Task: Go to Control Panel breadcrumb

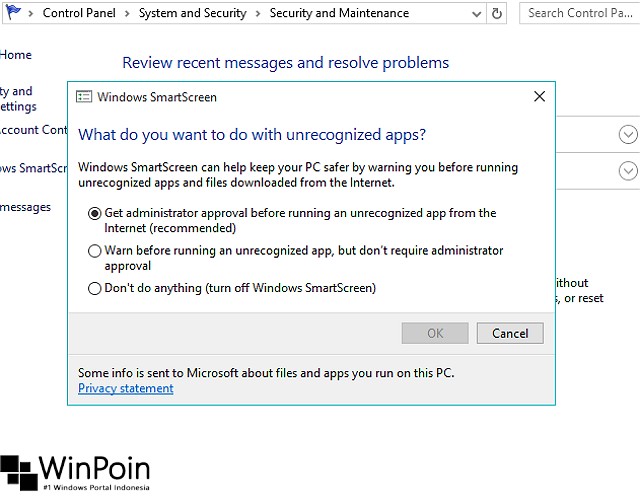Action: [x=79, y=13]
